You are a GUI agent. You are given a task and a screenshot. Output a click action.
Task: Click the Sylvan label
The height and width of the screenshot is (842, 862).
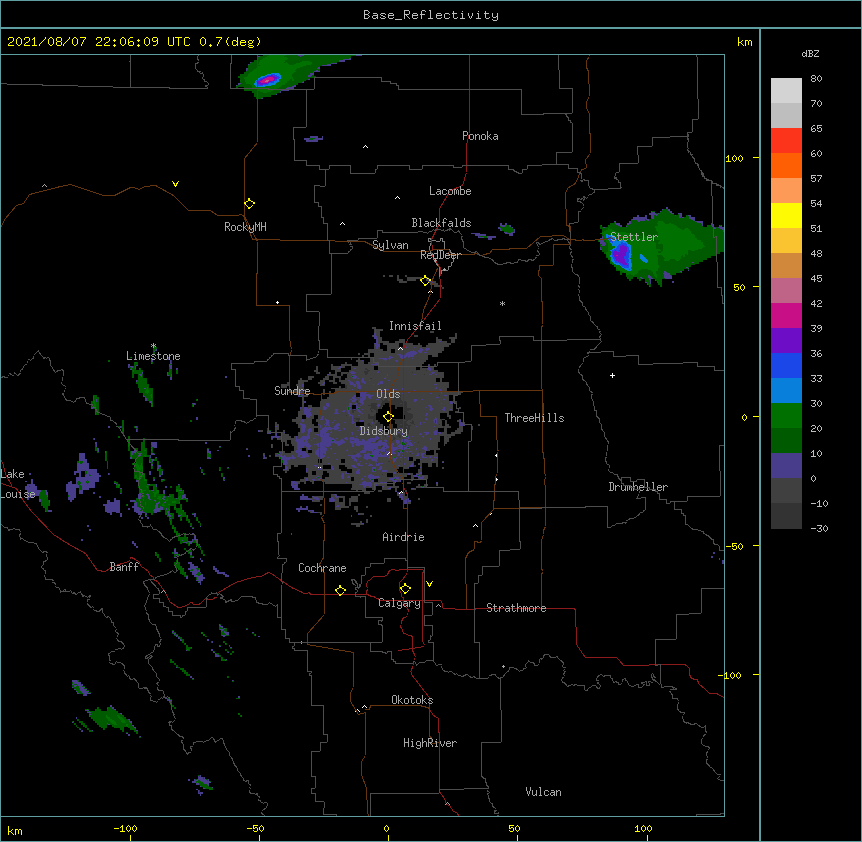coord(390,245)
